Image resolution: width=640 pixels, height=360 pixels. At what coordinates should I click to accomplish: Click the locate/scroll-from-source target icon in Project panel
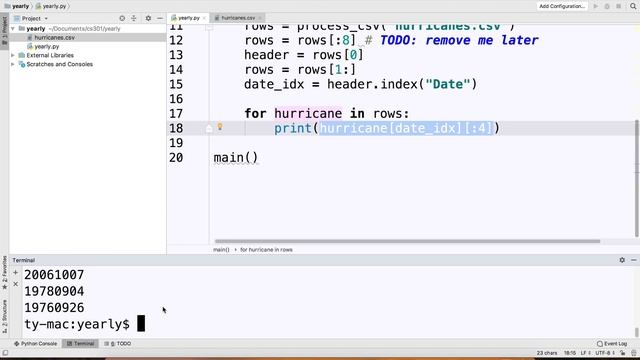pos(122,18)
